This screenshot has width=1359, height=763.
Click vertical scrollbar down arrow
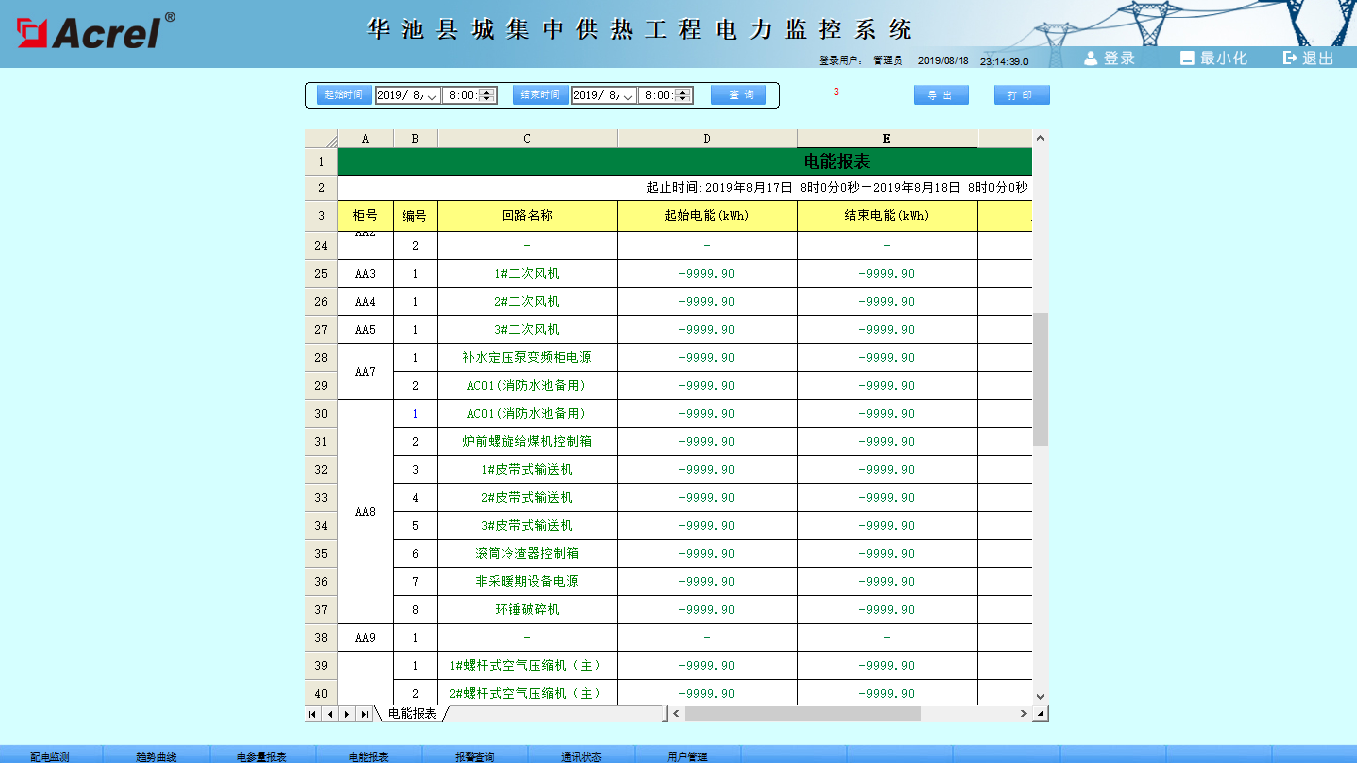(1040, 696)
